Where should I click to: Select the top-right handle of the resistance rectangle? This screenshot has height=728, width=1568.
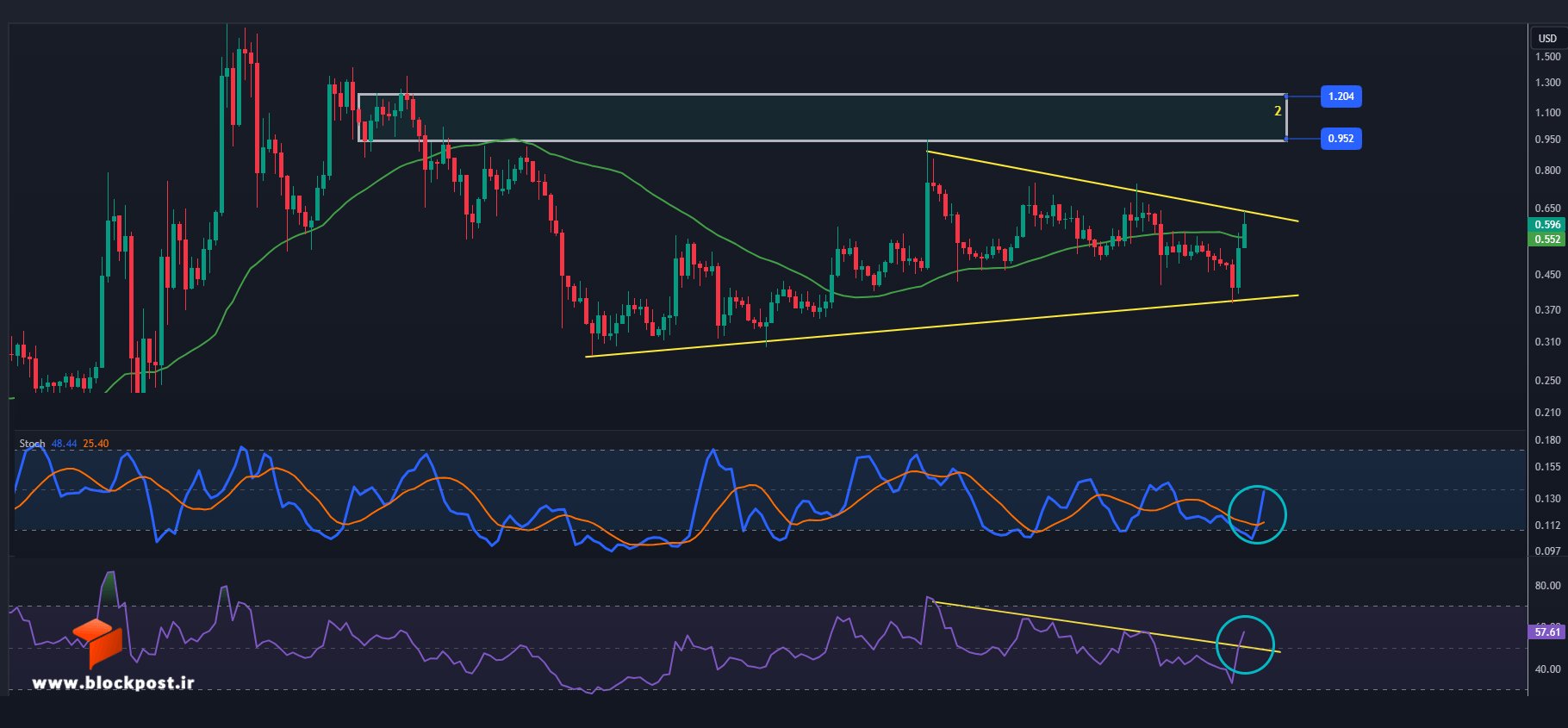tap(1286, 96)
